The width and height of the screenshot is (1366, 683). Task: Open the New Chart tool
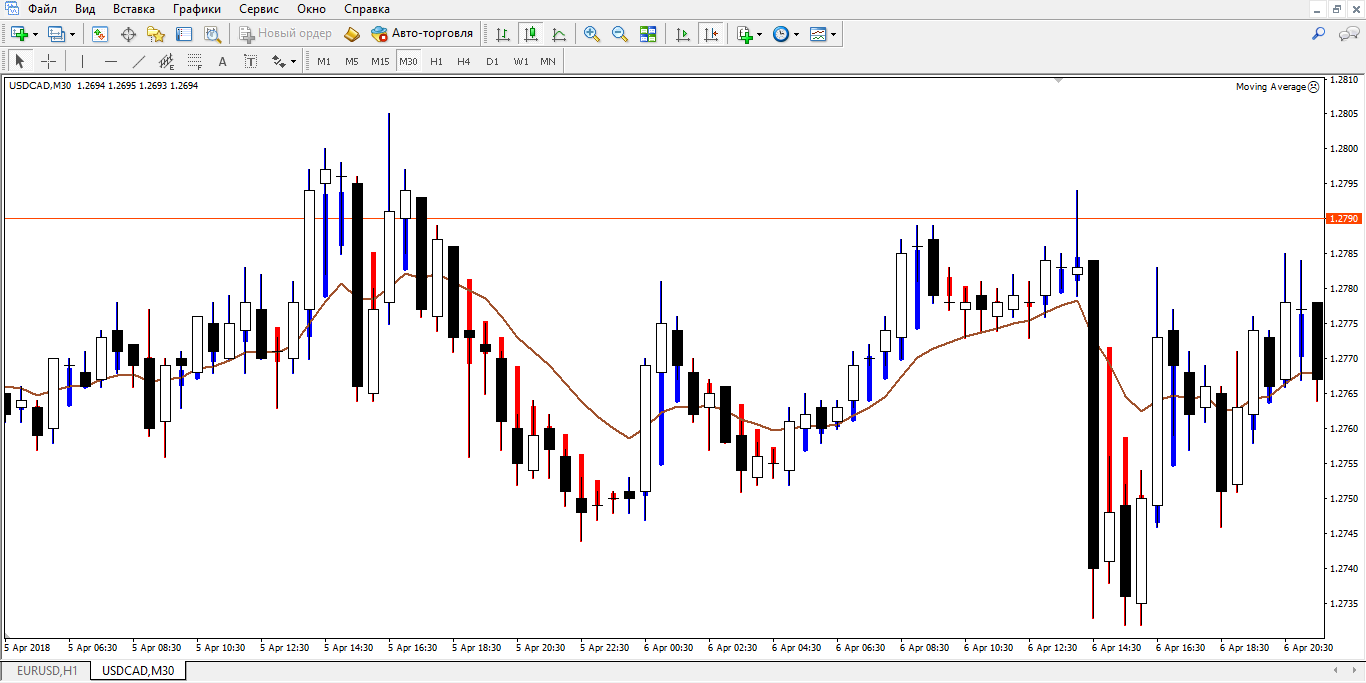[18, 34]
